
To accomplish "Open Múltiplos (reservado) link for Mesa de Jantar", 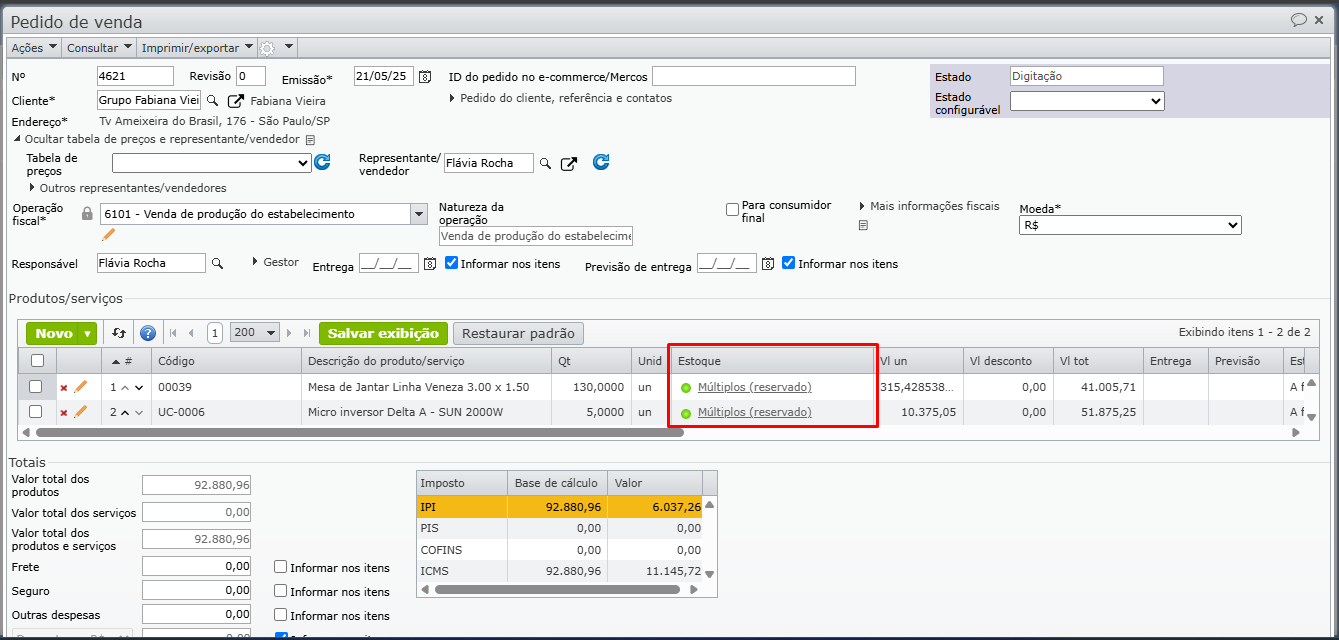I will tap(754, 387).
